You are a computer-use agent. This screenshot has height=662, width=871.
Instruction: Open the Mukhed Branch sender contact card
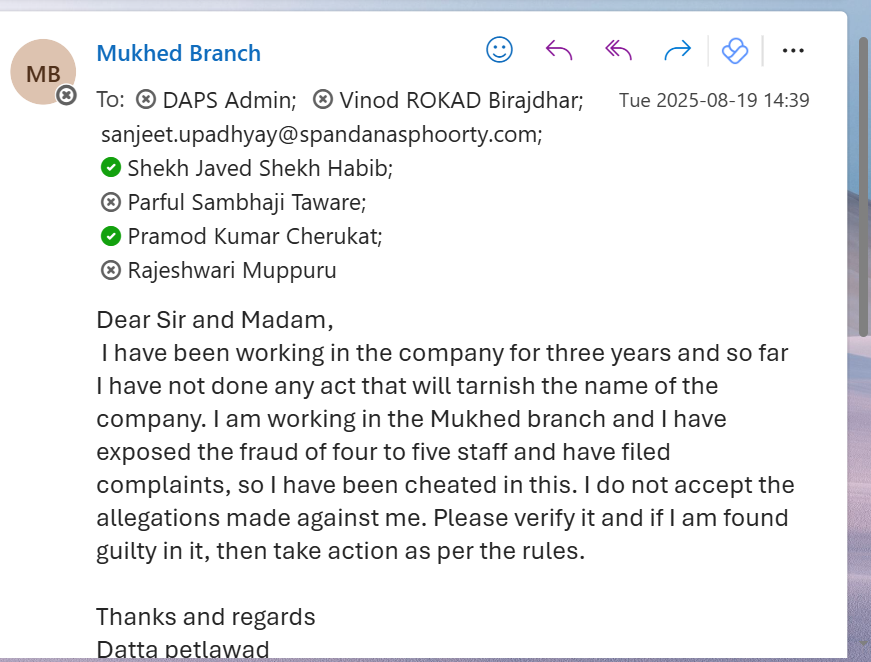point(178,53)
